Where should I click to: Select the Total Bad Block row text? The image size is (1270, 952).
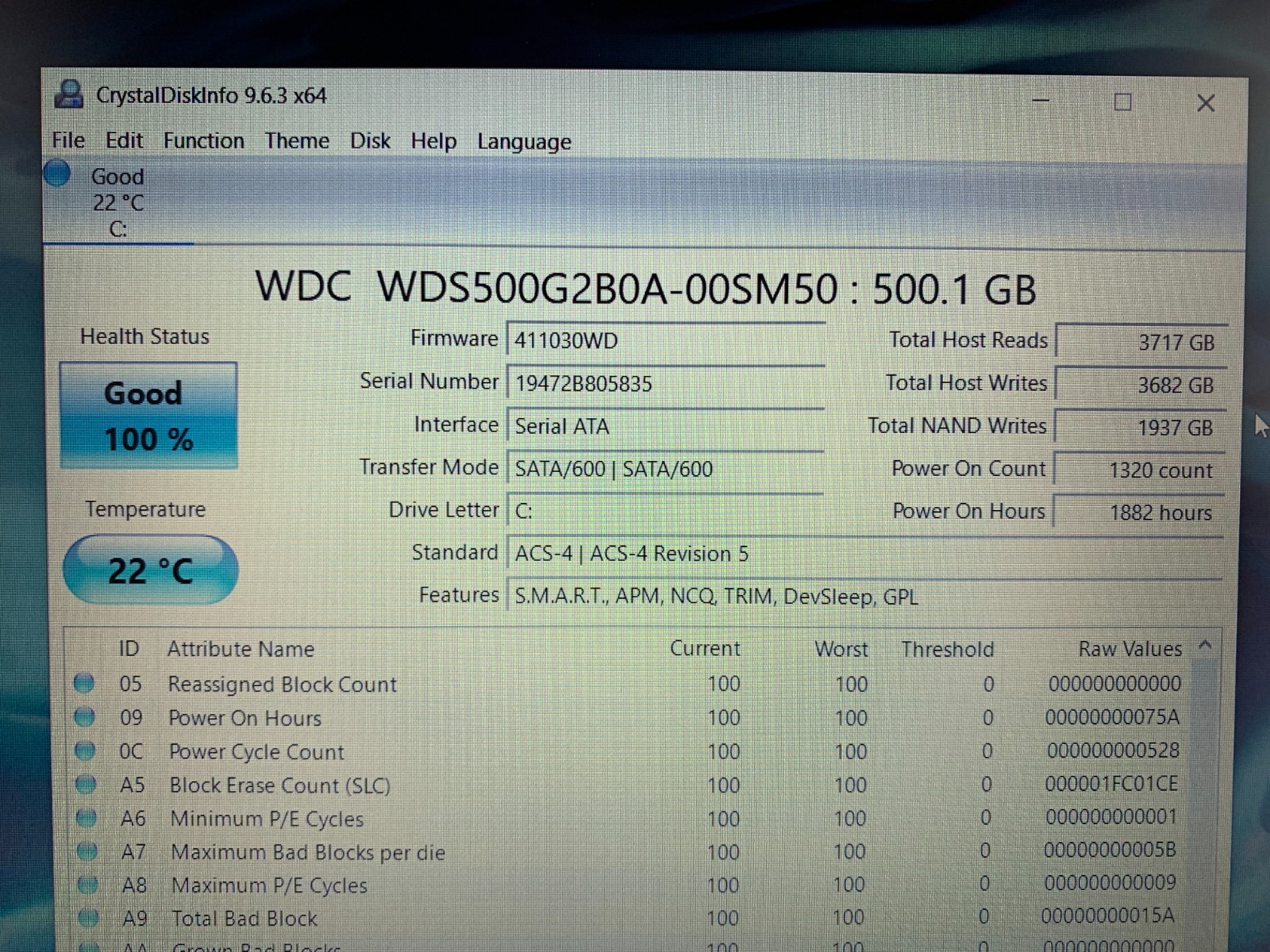(x=245, y=919)
